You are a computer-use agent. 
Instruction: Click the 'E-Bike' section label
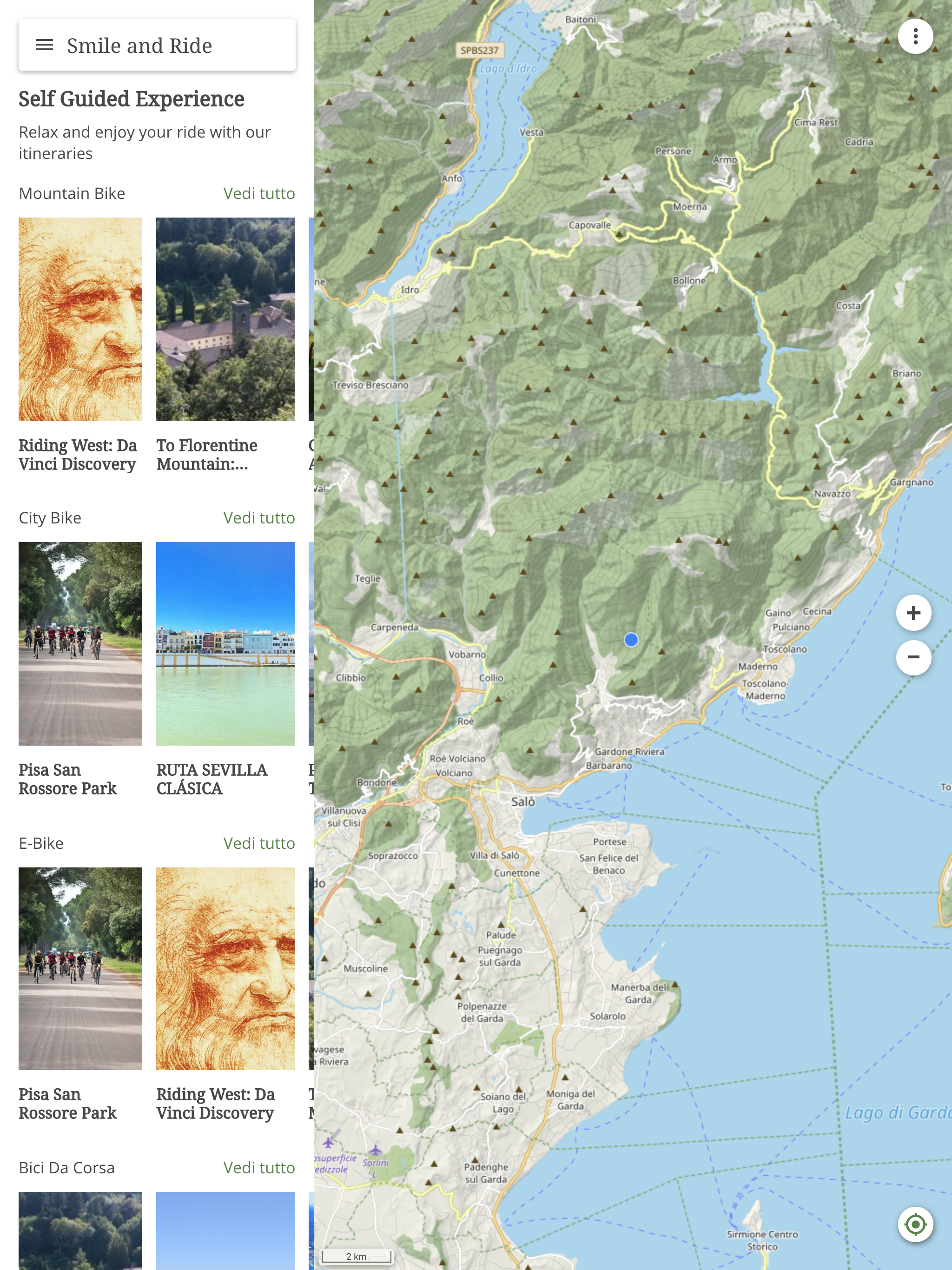(41, 843)
